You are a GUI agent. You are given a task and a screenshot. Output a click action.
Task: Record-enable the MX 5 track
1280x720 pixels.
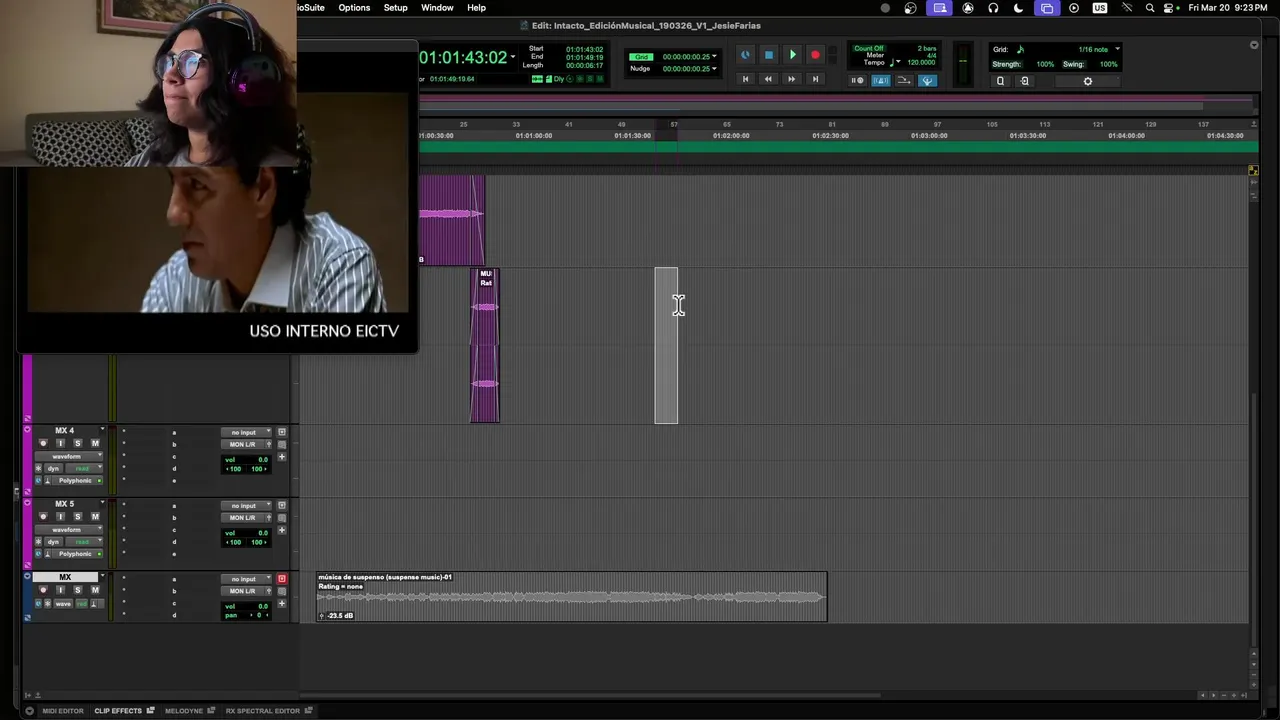point(43,517)
